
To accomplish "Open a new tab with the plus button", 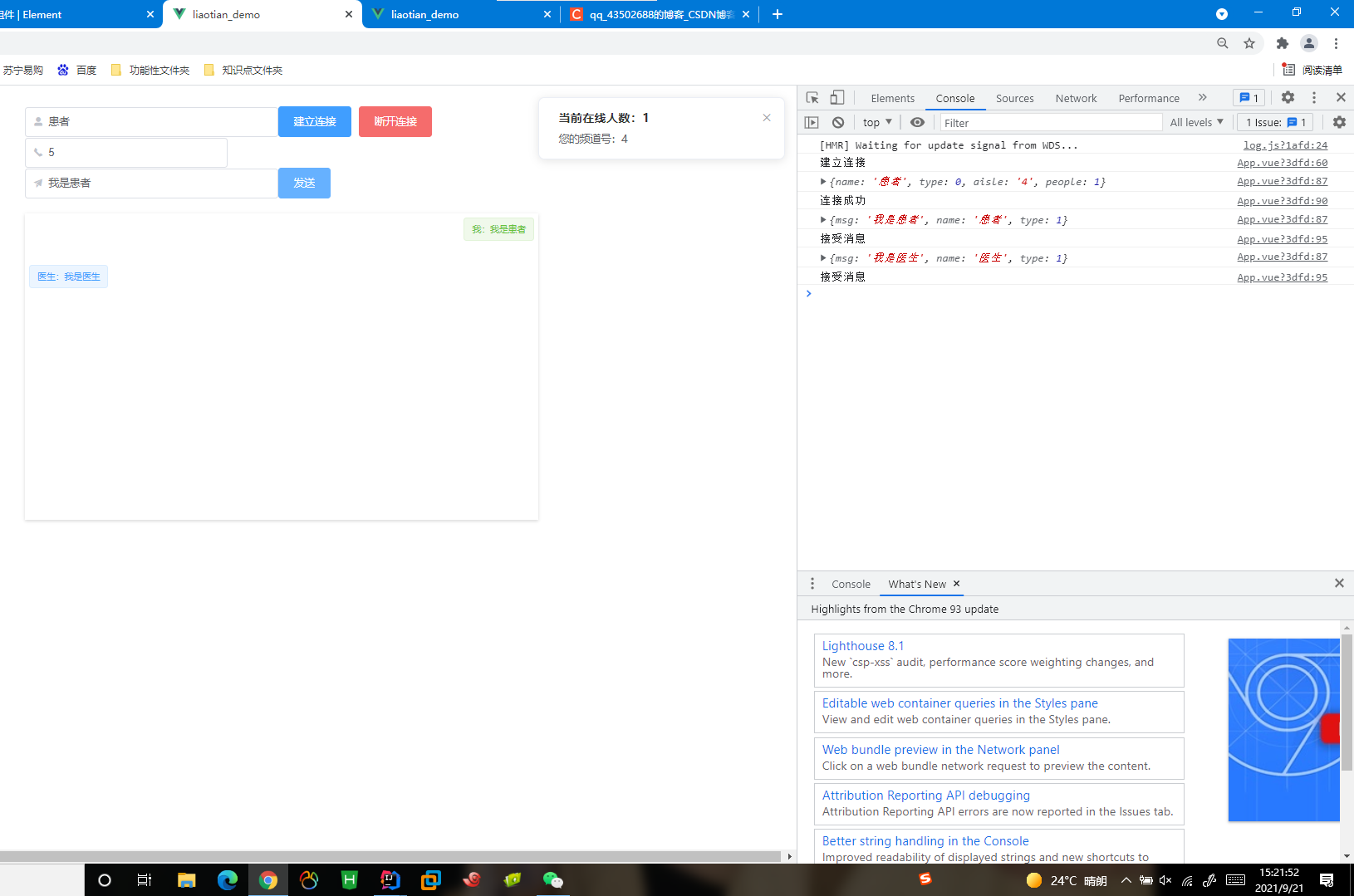I will pos(778,14).
